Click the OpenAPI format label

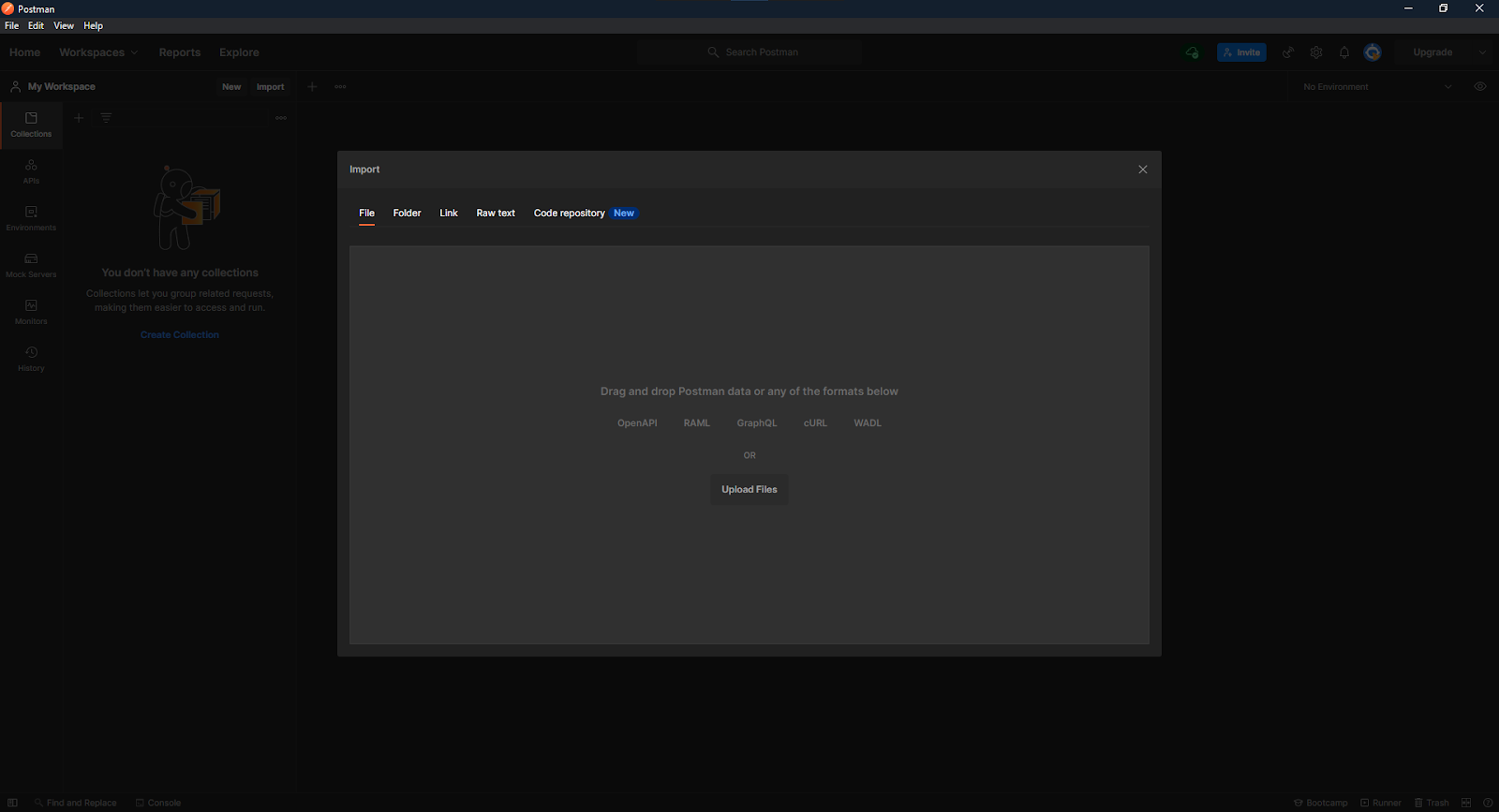pos(637,423)
